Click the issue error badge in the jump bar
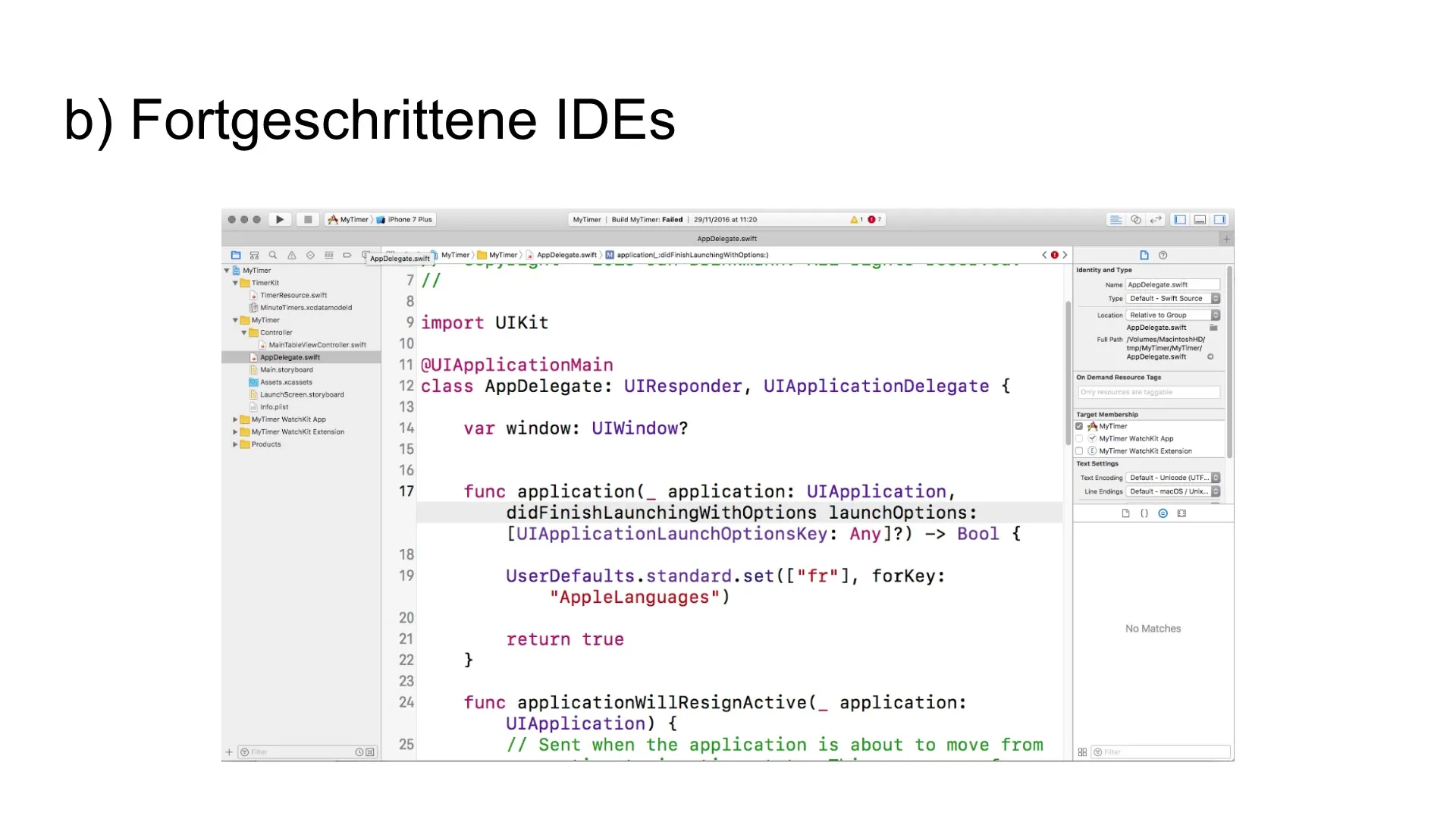The height and width of the screenshot is (819, 1456). tap(1054, 256)
